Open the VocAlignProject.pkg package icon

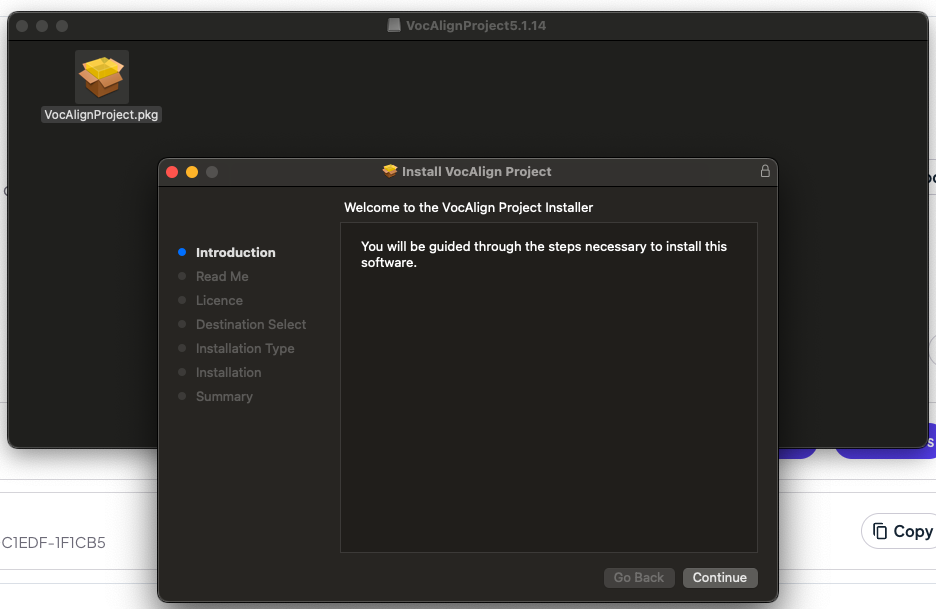pyautogui.click(x=101, y=77)
